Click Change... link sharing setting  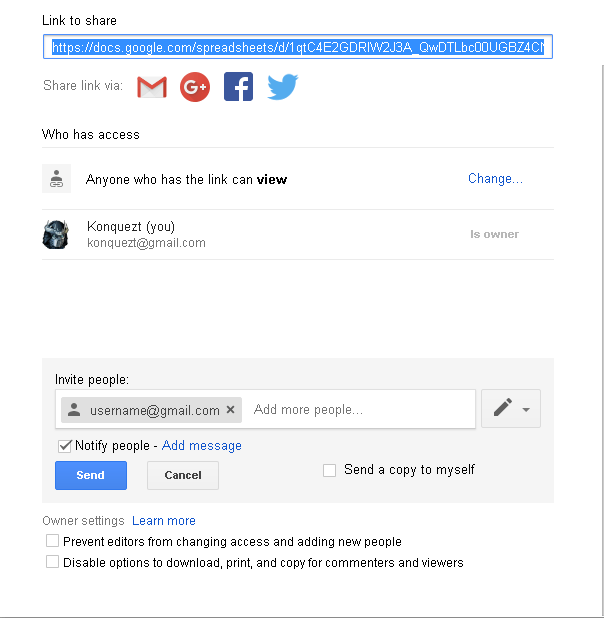tap(495, 179)
